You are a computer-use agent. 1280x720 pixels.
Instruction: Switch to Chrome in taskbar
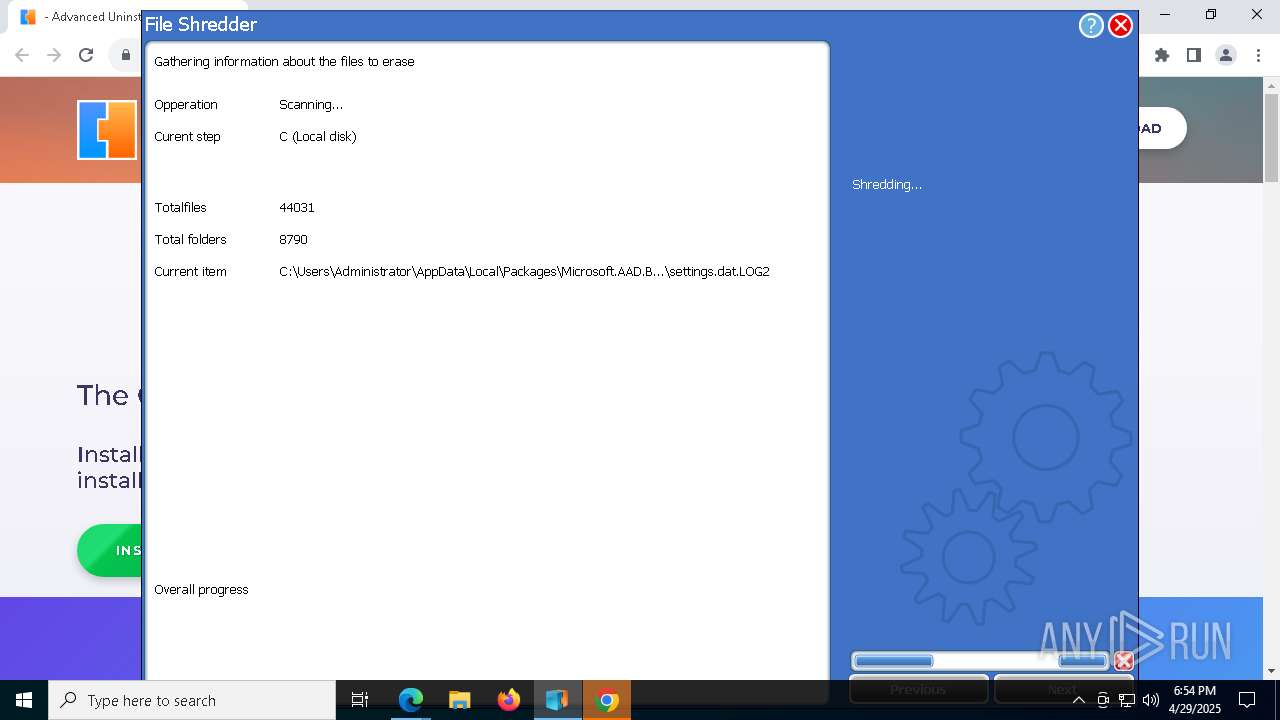point(606,700)
